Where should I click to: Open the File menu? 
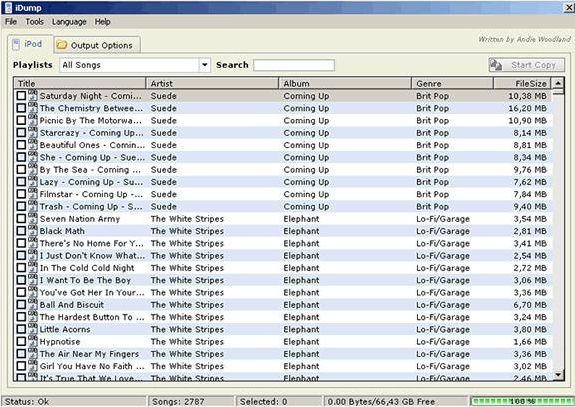(x=11, y=22)
